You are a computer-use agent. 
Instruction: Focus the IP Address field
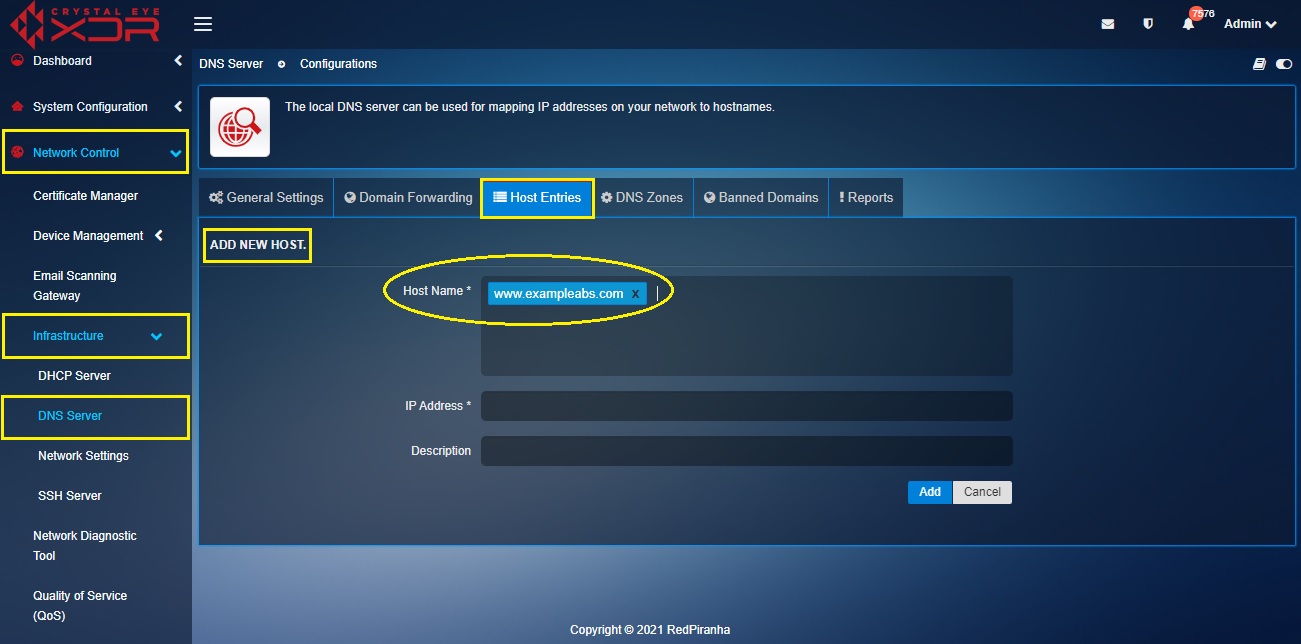[747, 406]
